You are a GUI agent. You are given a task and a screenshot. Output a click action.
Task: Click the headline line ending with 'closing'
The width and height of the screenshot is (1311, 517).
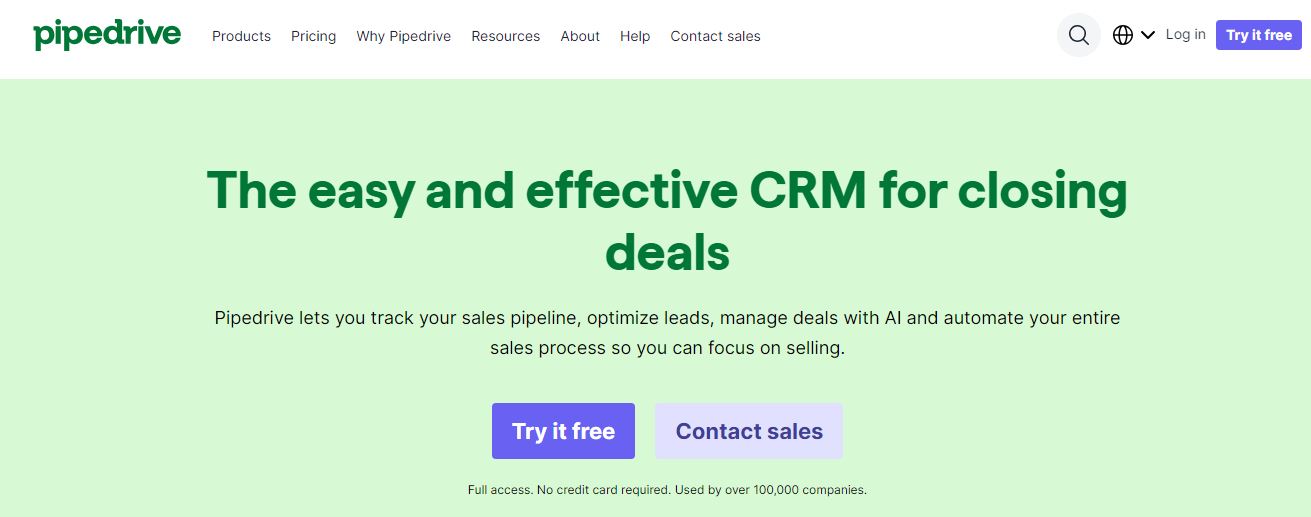coord(667,190)
